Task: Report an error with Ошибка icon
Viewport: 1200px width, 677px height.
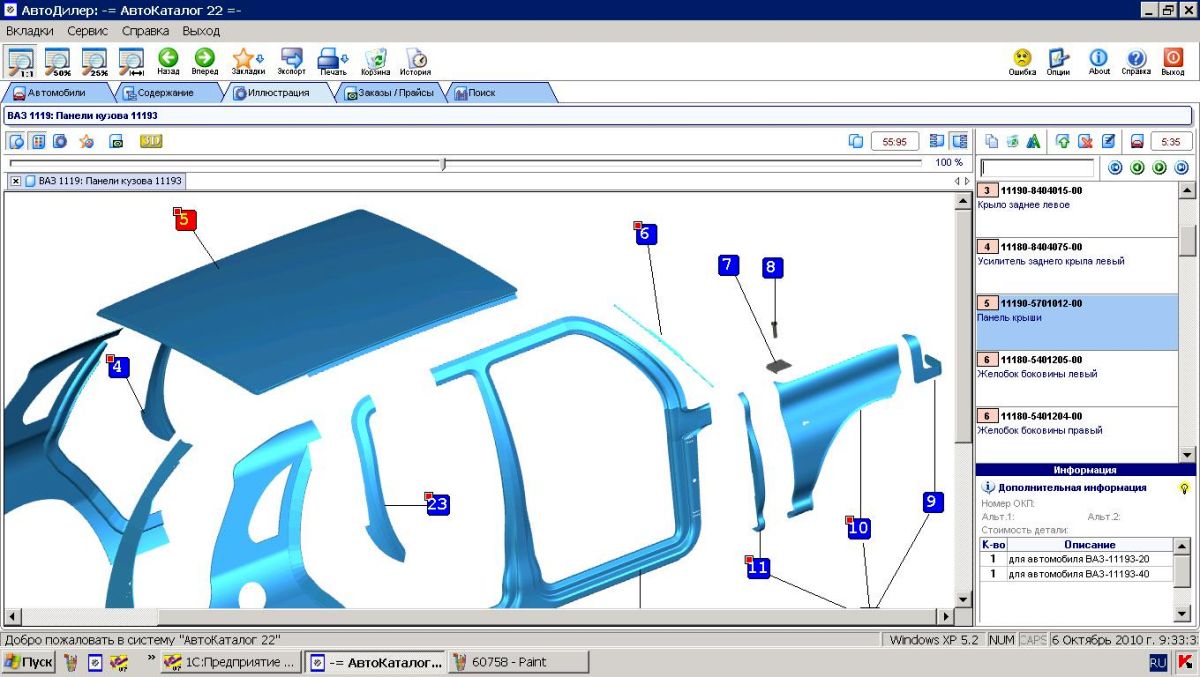Action: (1022, 62)
